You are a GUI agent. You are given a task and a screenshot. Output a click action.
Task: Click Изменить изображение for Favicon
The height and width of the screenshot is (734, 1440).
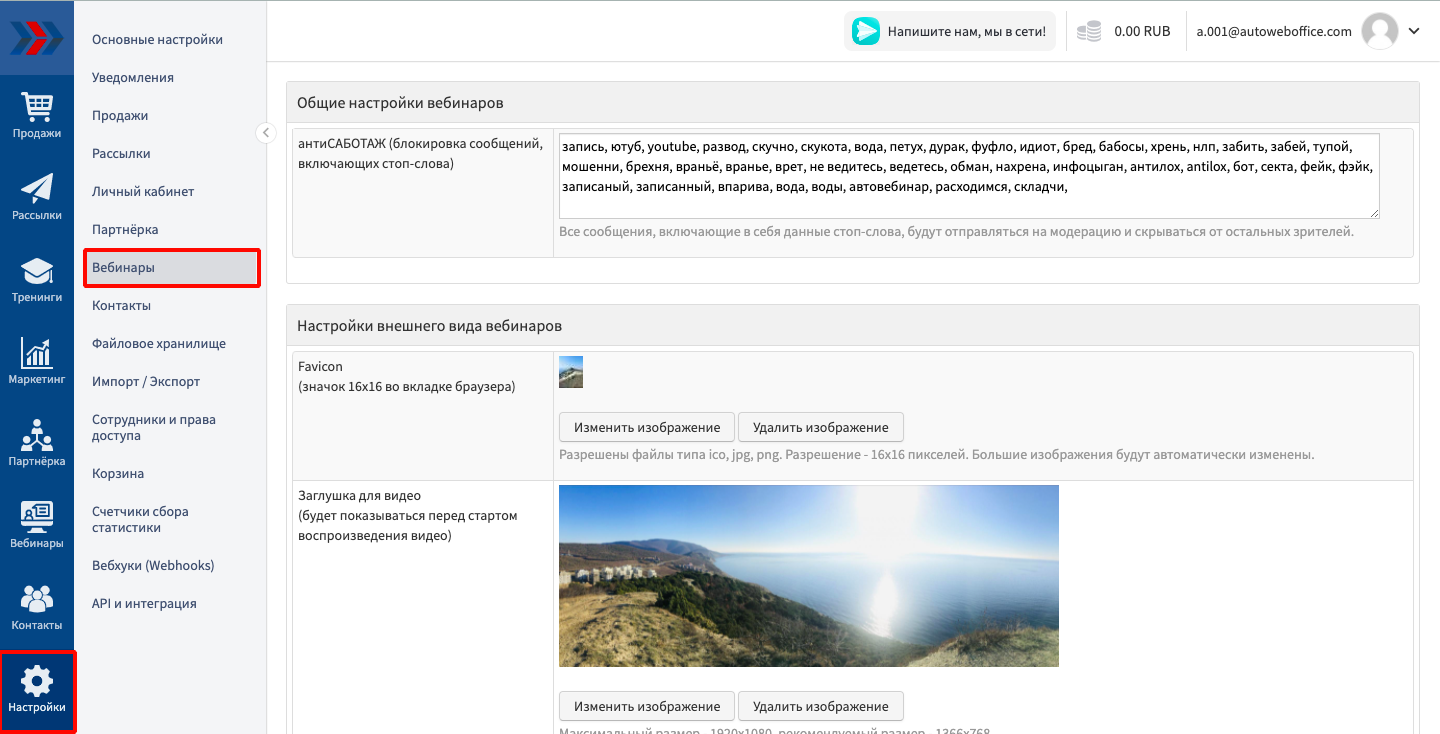pyautogui.click(x=646, y=427)
